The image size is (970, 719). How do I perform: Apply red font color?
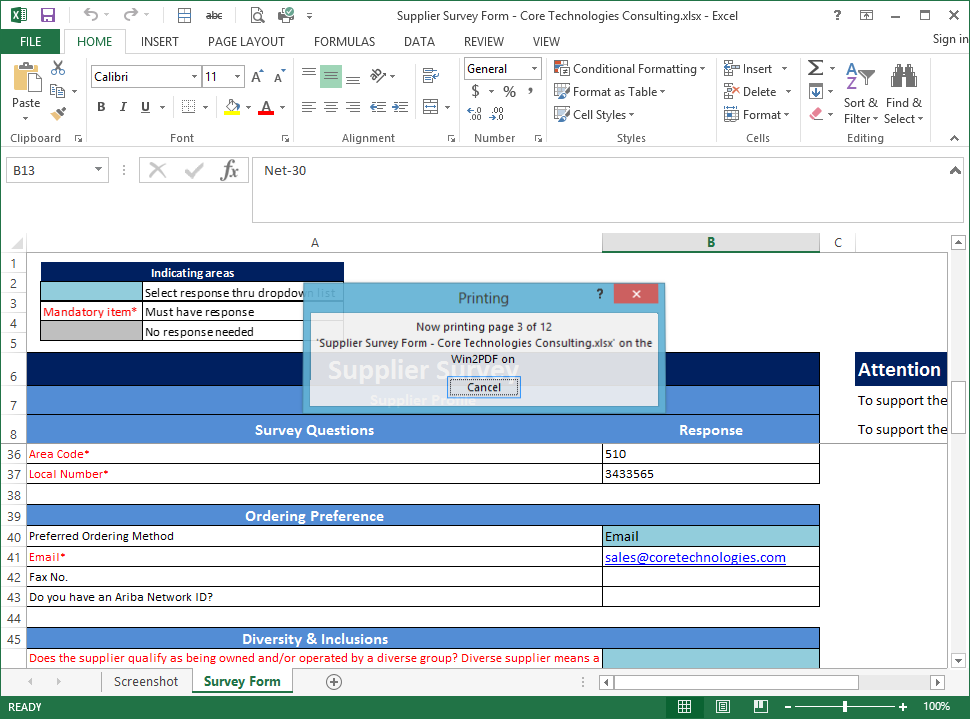266,107
